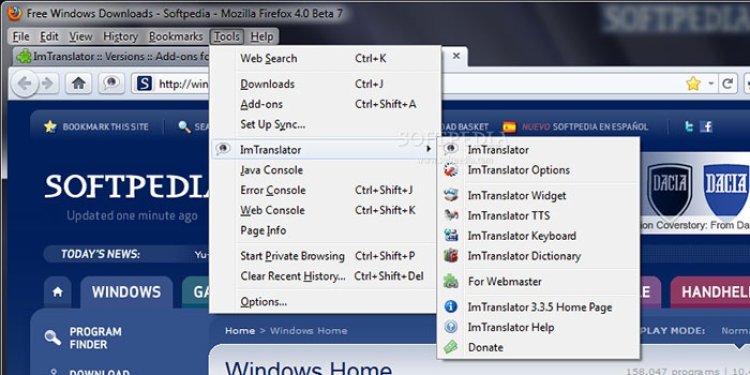Open Options from Tools menu
Screen dimensions: 750x375
325,302
